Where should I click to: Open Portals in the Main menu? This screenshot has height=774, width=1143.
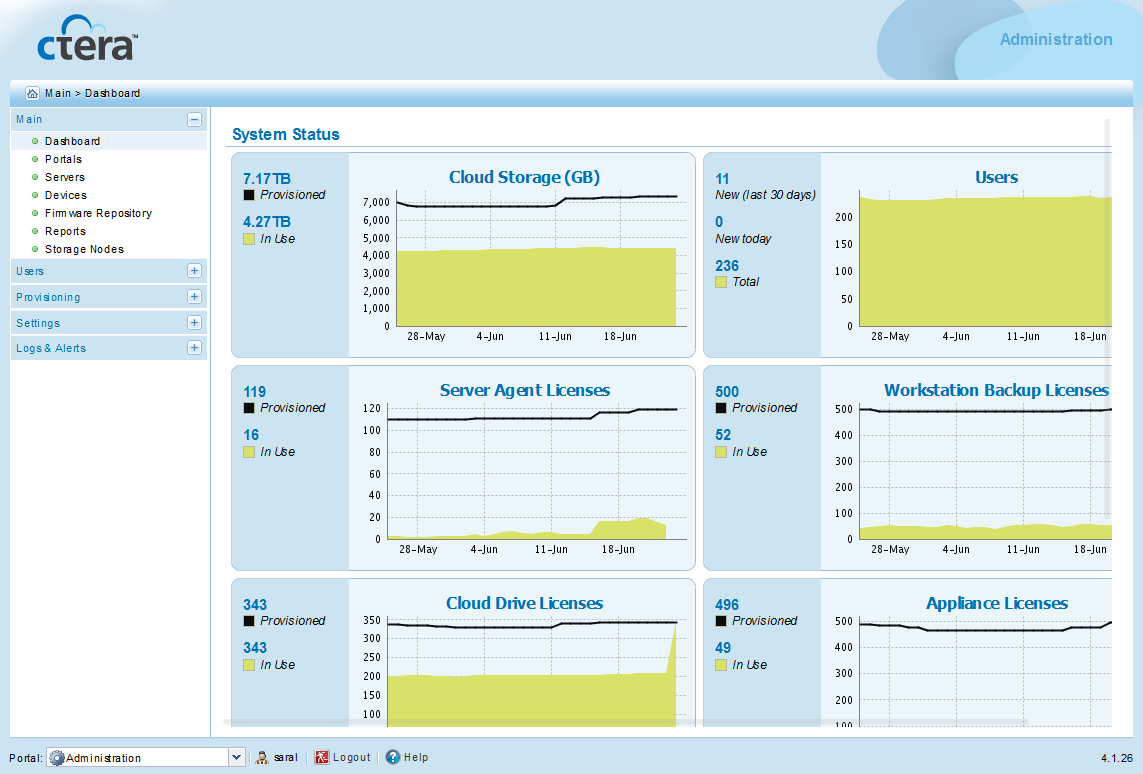click(63, 159)
